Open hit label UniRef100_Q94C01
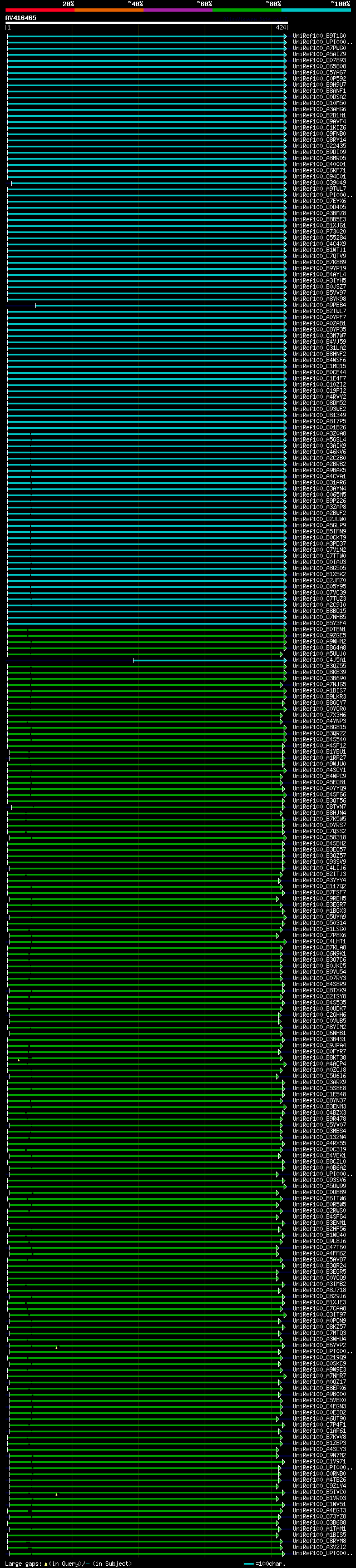This screenshot has width=356, height=1568. coord(319,176)
